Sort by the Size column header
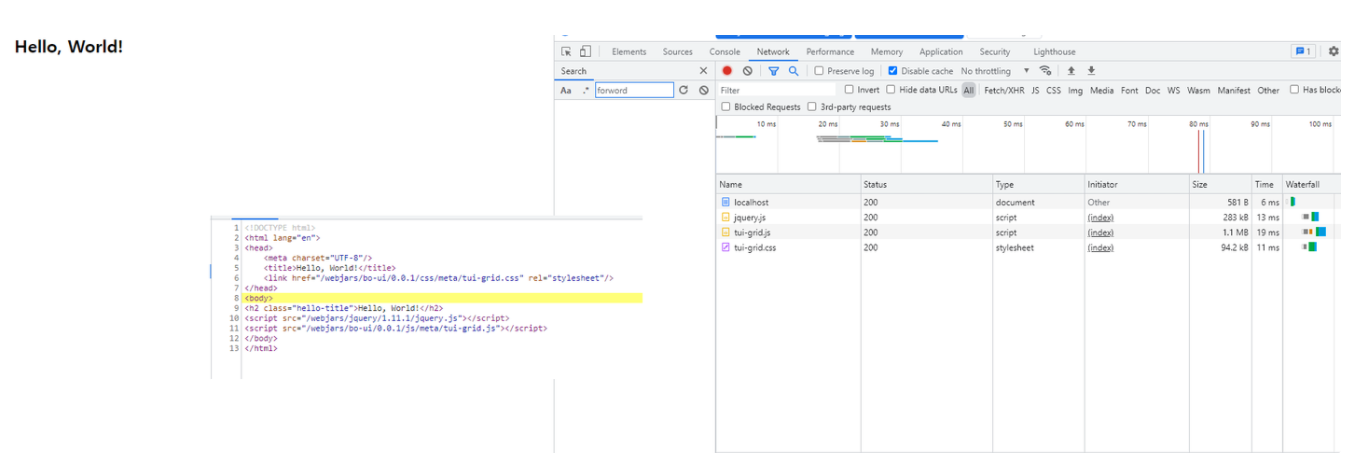This screenshot has width=1371, height=470. coord(1220,184)
